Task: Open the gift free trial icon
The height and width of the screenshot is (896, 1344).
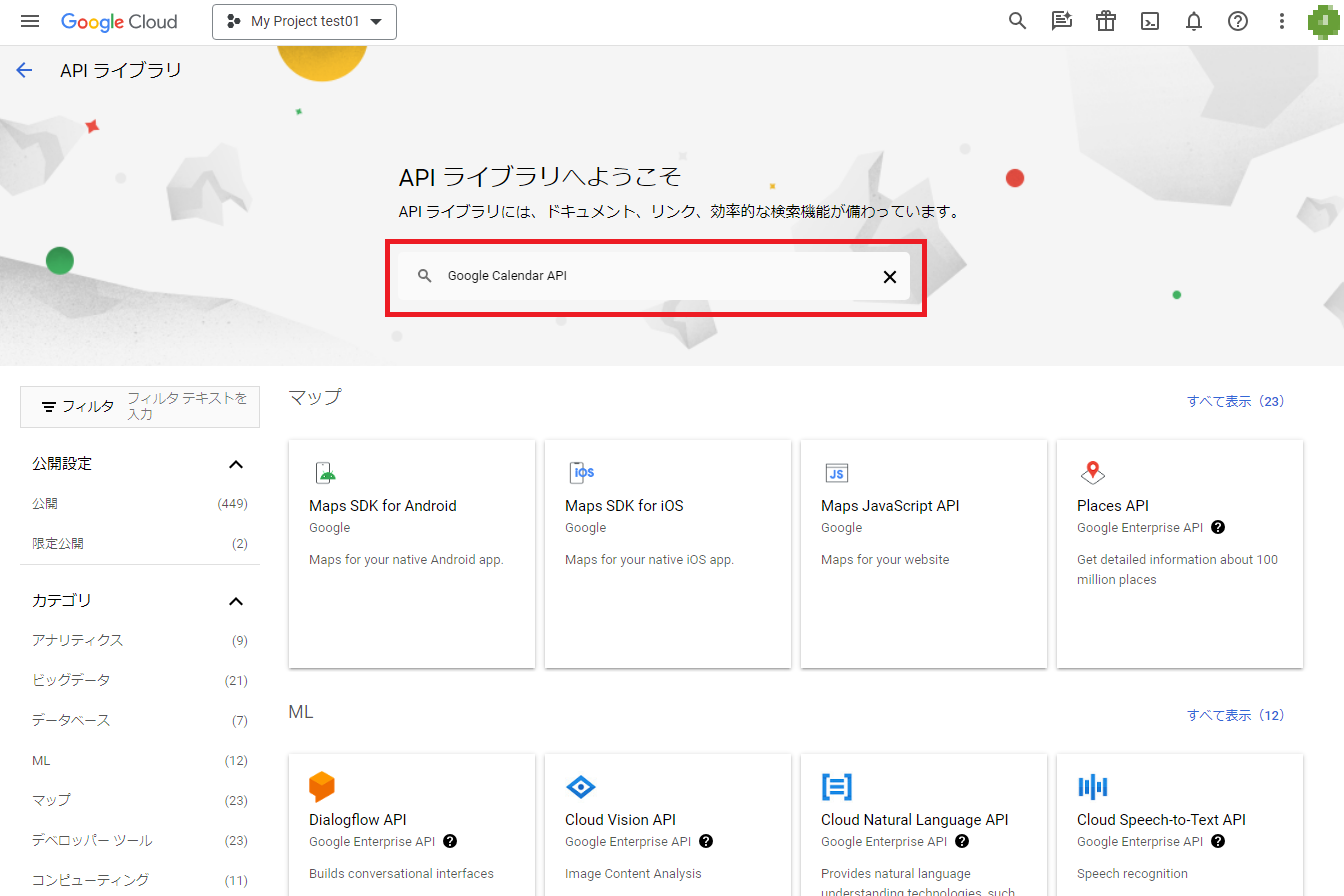Action: [x=1105, y=22]
